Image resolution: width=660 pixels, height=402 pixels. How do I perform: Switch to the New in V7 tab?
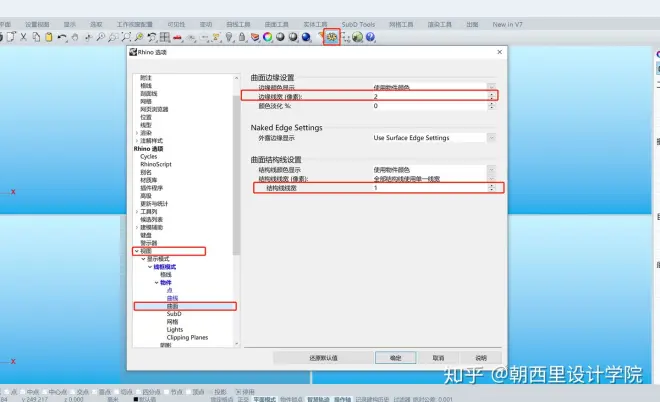tap(508, 24)
